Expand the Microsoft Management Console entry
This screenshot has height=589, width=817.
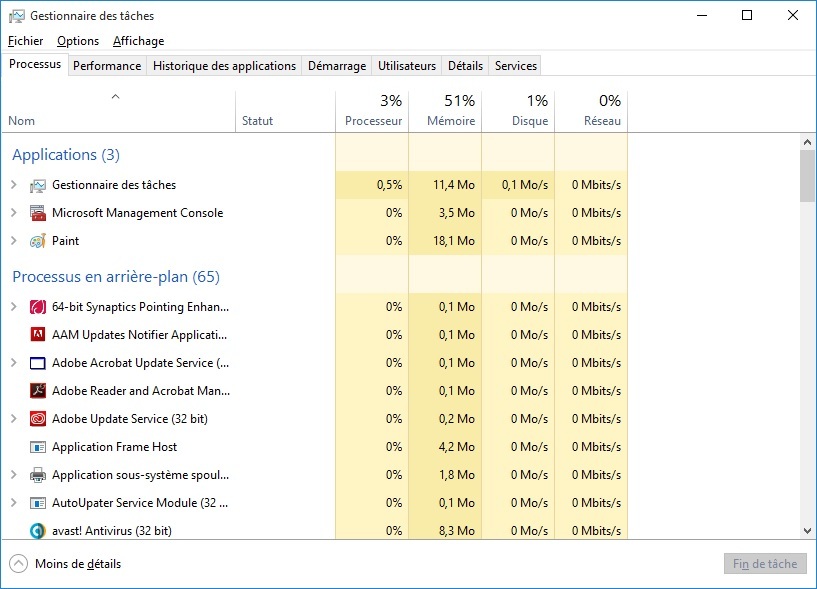pyautogui.click(x=14, y=213)
